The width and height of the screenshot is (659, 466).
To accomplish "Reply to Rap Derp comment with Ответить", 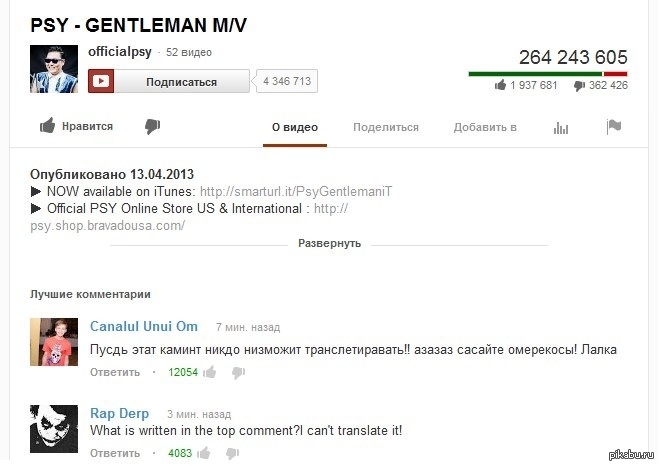I will pos(115,453).
